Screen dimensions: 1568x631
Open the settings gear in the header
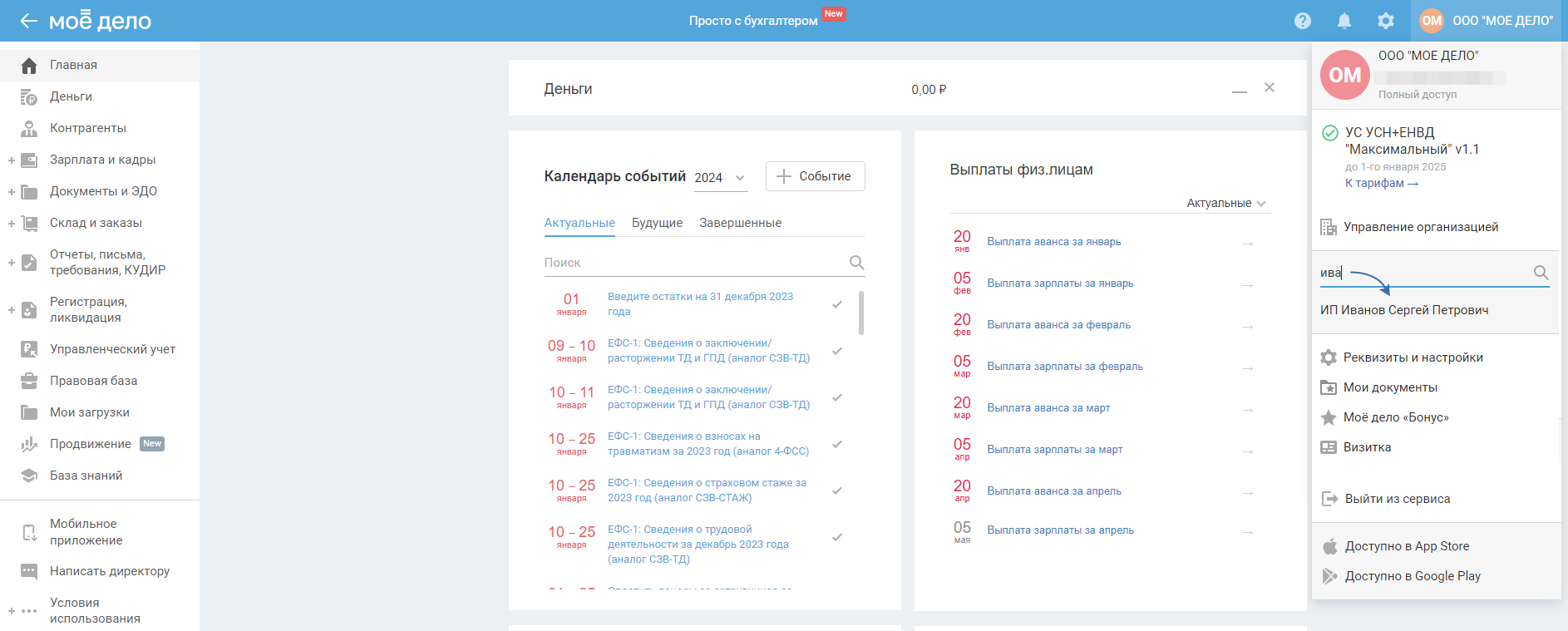[x=1386, y=21]
